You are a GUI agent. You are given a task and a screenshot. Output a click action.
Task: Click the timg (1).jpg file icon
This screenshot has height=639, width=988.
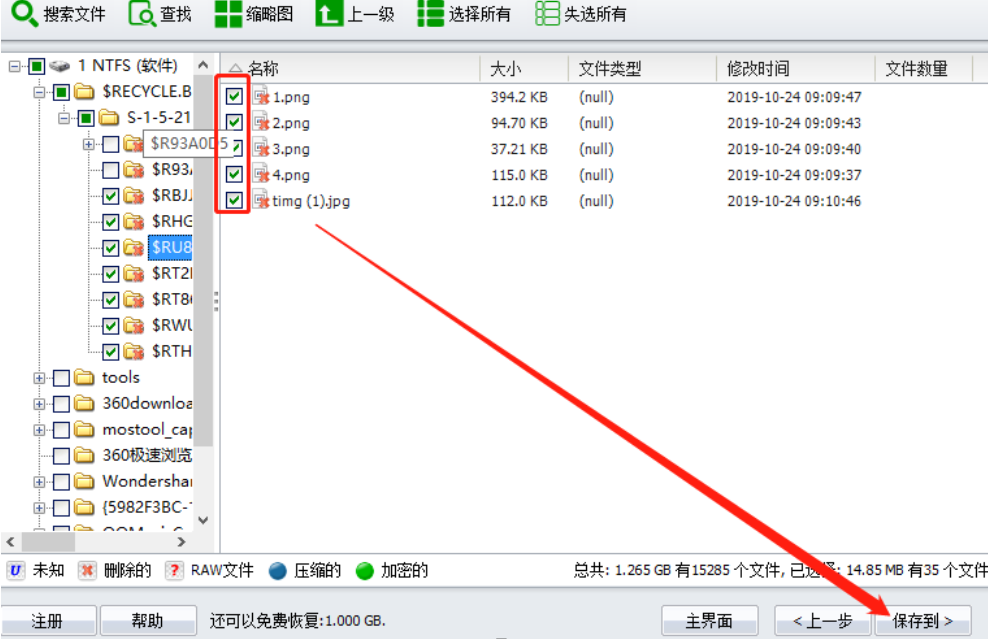click(x=261, y=200)
